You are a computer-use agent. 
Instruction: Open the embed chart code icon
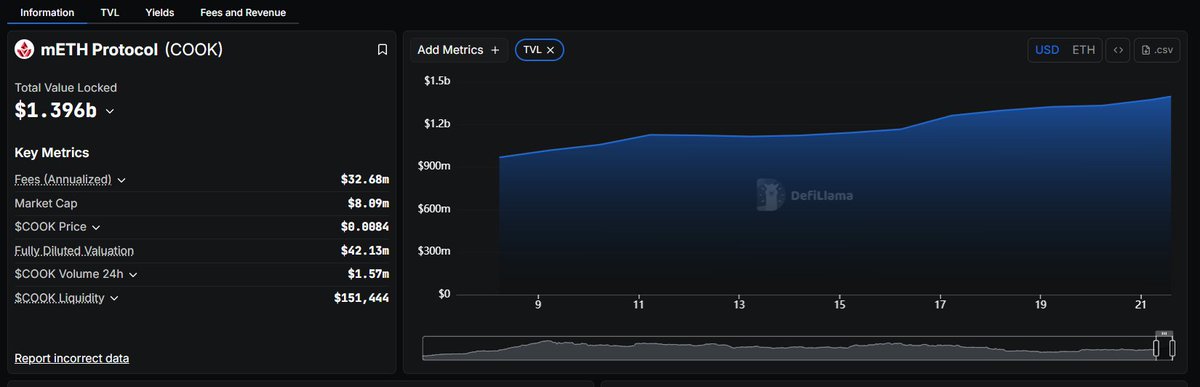[1118, 50]
